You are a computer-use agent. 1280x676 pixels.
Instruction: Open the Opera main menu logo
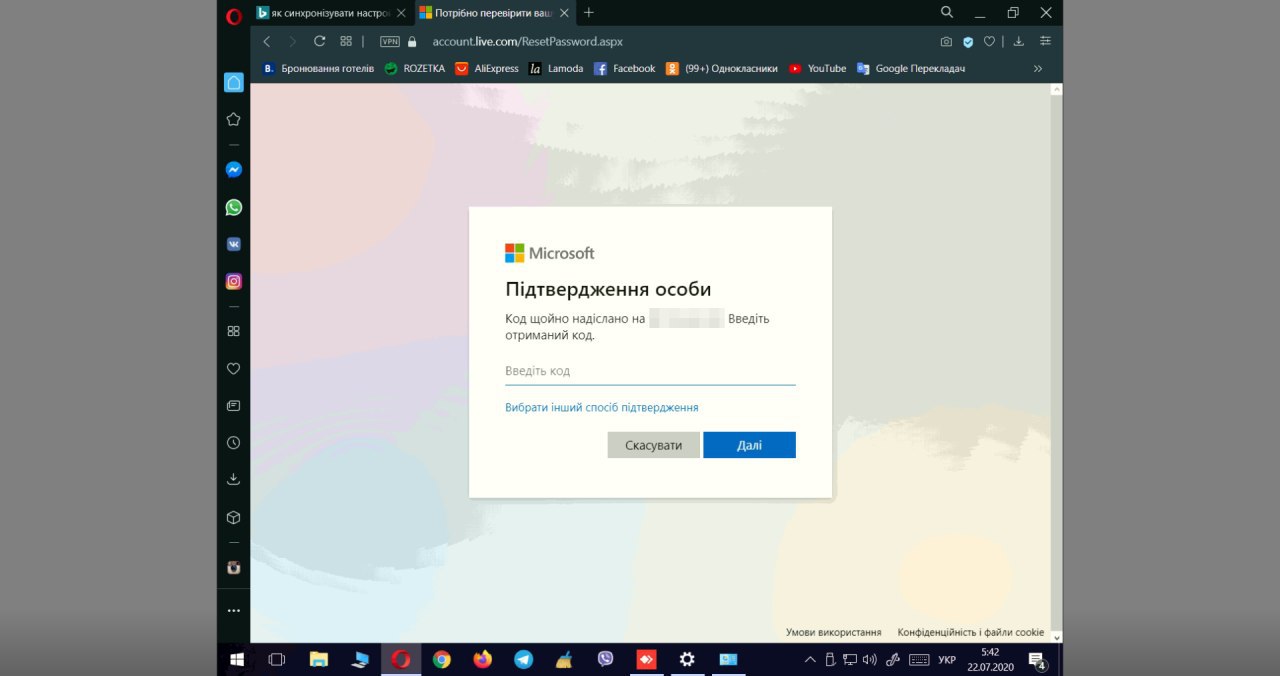234,15
